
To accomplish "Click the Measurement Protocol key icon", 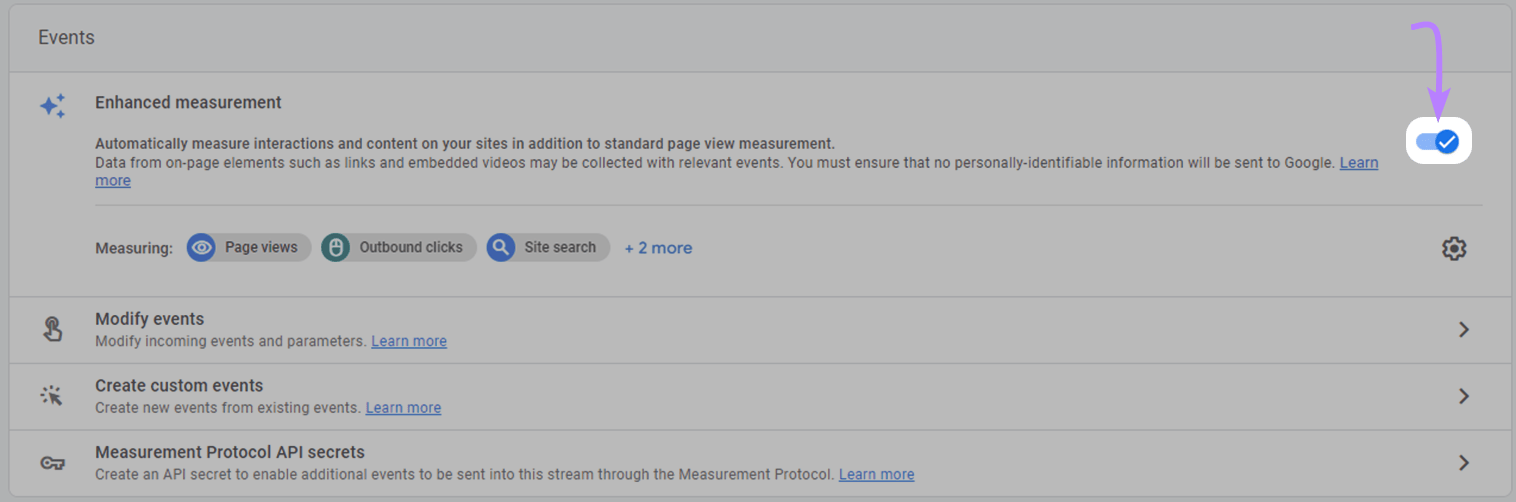I will [x=53, y=463].
